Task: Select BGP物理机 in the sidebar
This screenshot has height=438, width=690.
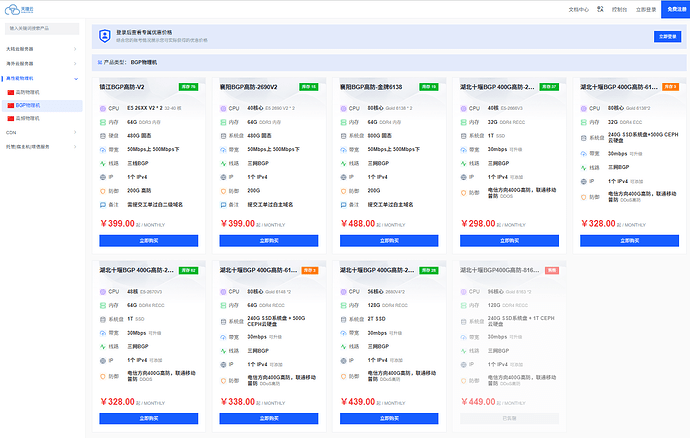Action: [x=42, y=106]
